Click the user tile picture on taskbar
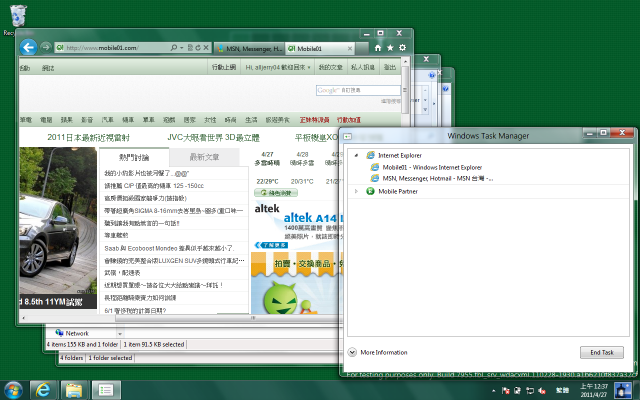 (x=623, y=390)
